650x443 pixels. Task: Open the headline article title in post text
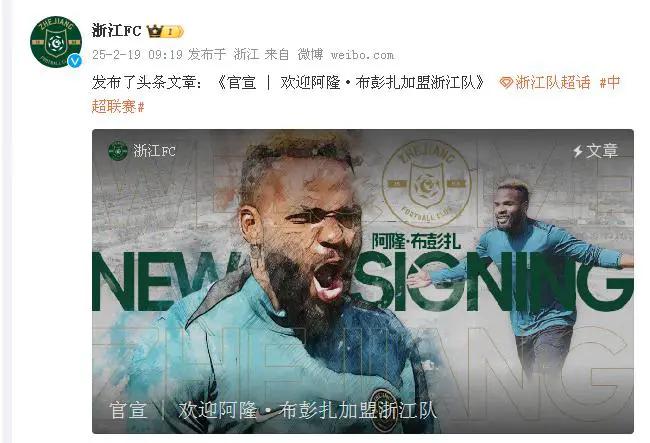click(x=350, y=82)
